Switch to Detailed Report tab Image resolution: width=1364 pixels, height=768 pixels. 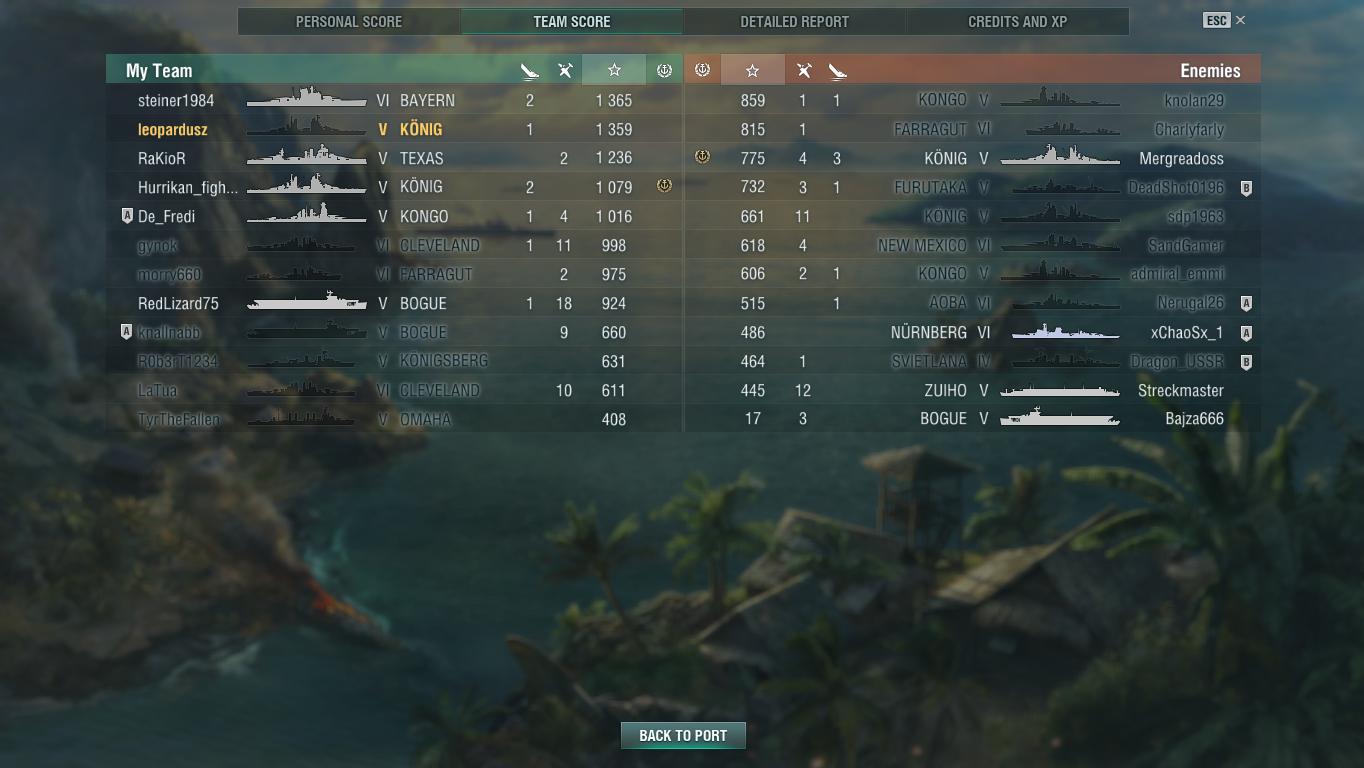pos(794,21)
